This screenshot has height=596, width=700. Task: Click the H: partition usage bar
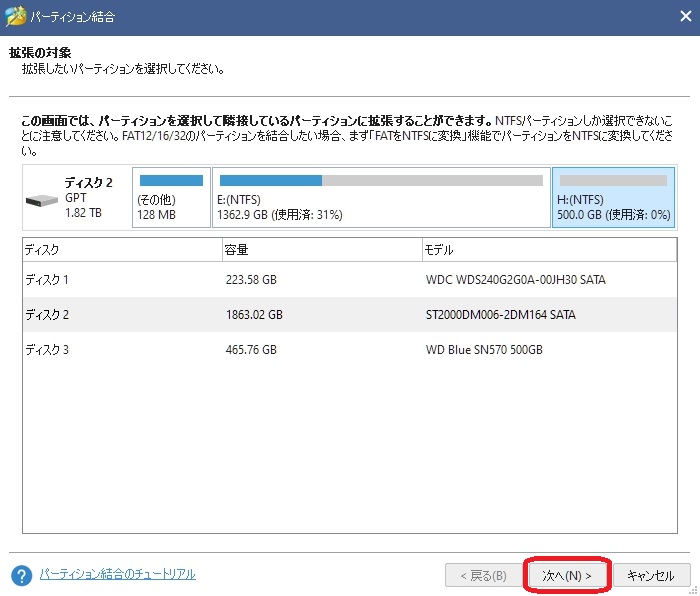click(x=613, y=180)
